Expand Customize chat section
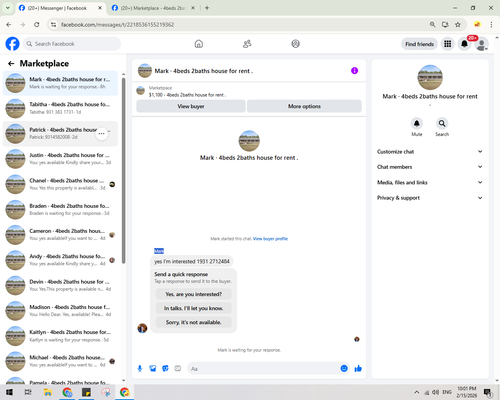The width and height of the screenshot is (500, 400). pyautogui.click(x=430, y=152)
